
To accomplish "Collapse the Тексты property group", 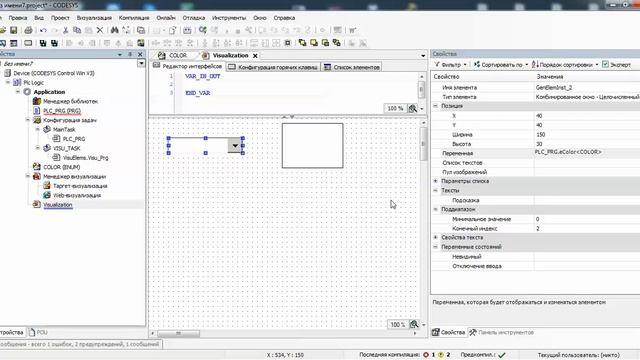I will (x=436, y=191).
